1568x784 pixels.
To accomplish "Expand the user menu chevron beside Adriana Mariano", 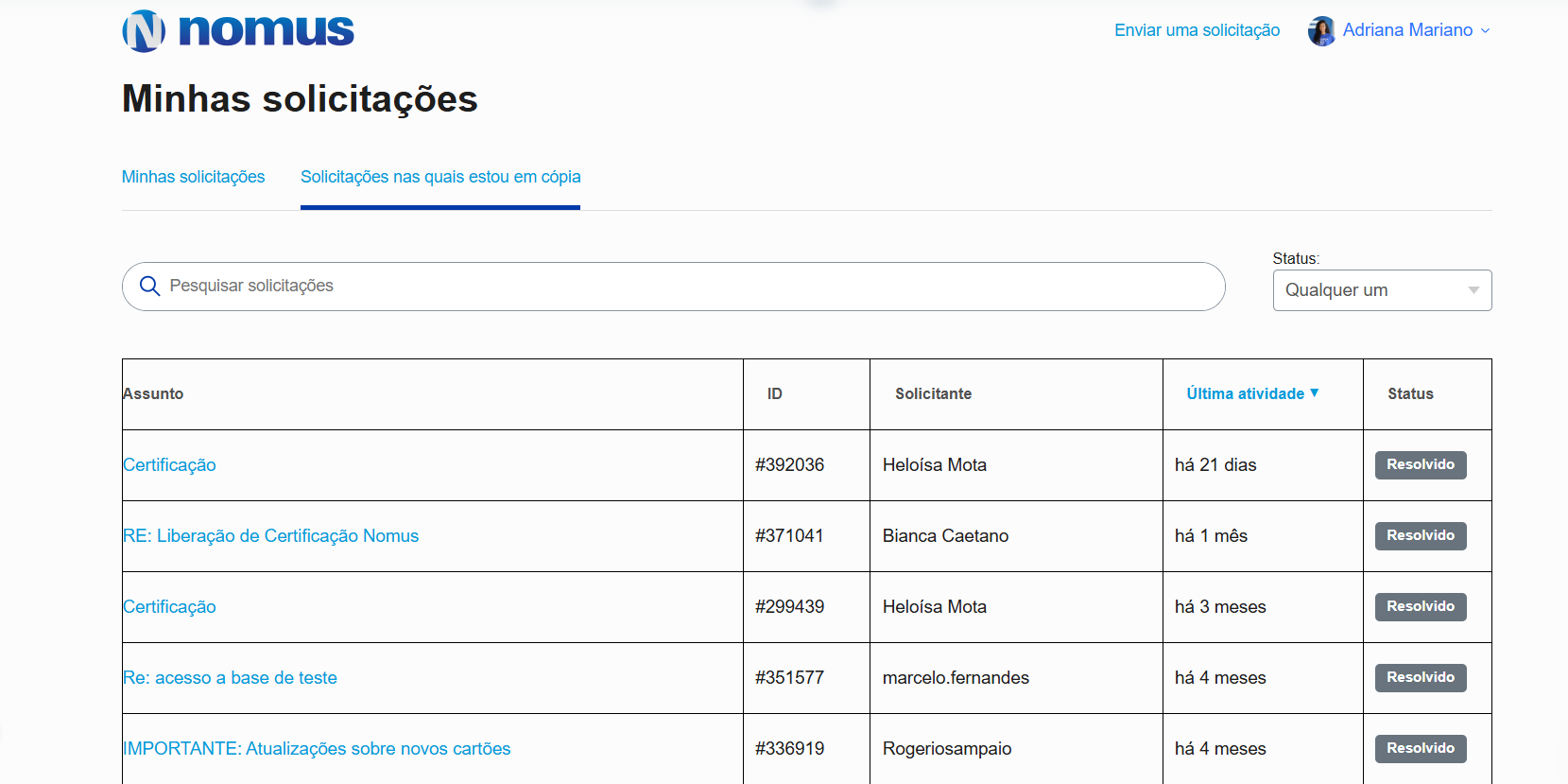I will (1485, 31).
